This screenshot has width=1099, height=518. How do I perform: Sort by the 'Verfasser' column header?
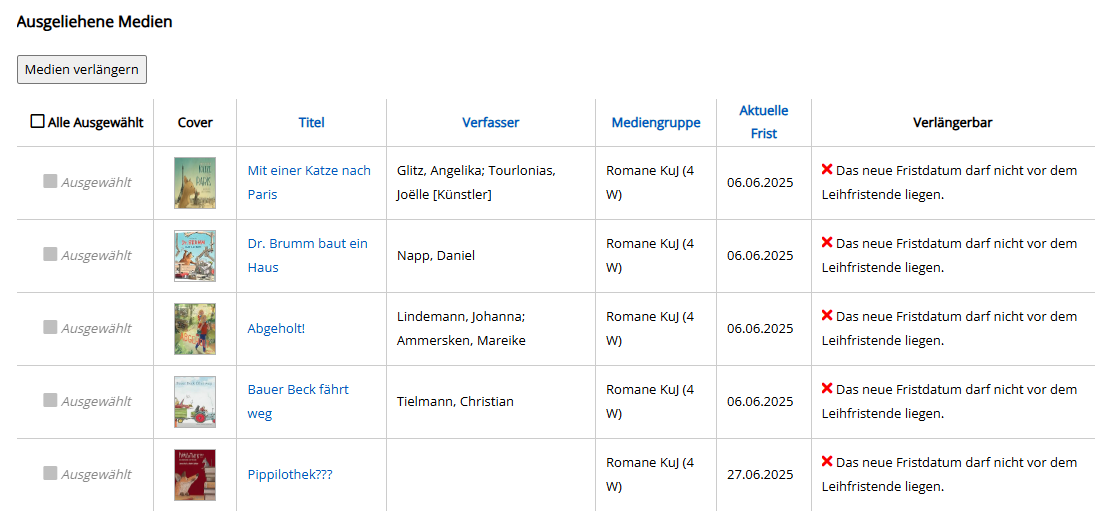[x=490, y=122]
